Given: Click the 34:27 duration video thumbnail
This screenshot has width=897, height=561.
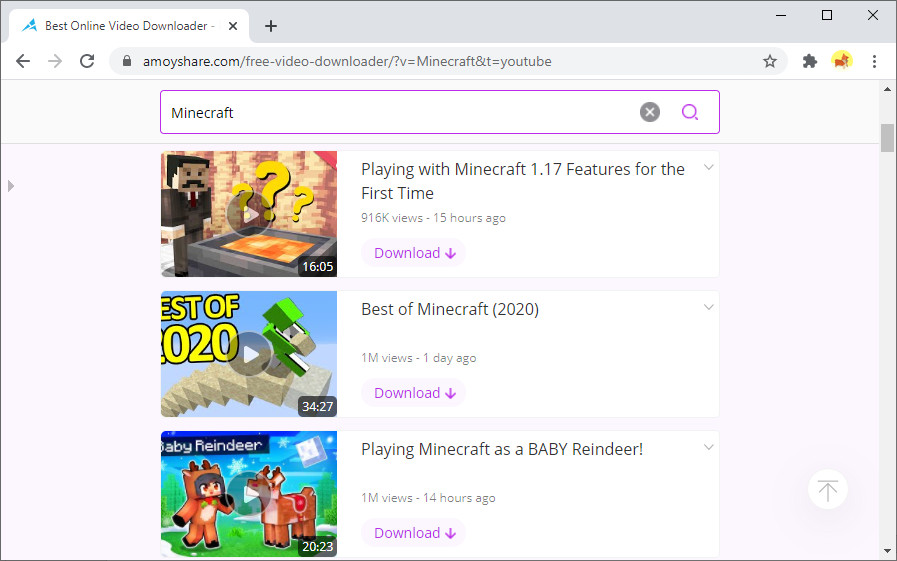Looking at the screenshot, I should click(x=249, y=354).
